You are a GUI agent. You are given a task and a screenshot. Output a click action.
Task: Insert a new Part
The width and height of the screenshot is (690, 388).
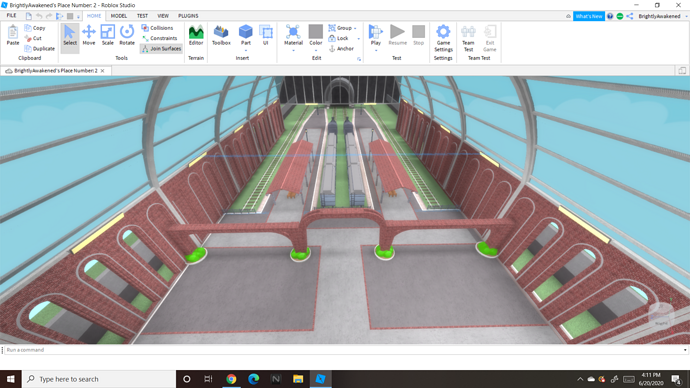[246, 34]
